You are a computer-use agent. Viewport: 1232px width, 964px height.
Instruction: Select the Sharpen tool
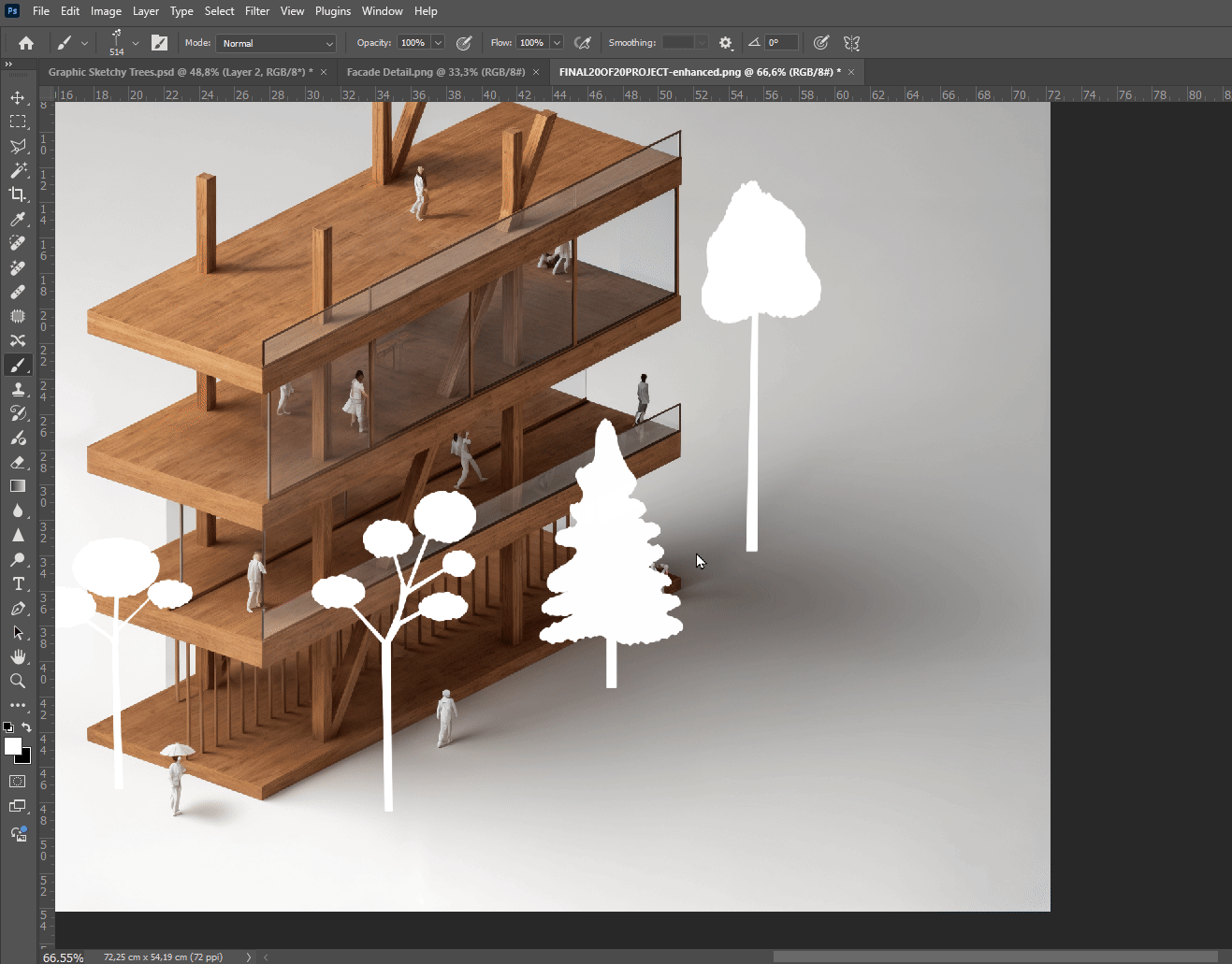point(18,535)
